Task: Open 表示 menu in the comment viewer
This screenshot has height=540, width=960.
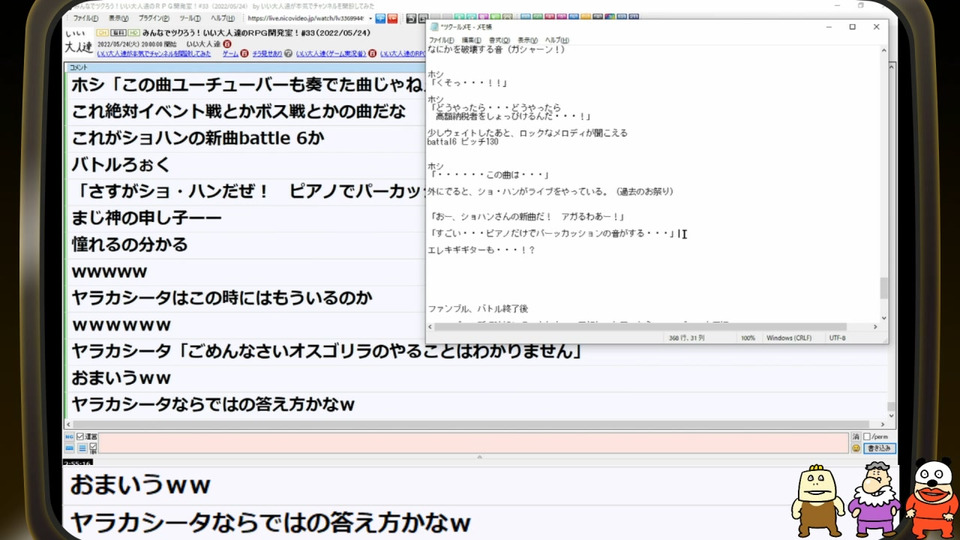Action: tap(119, 18)
